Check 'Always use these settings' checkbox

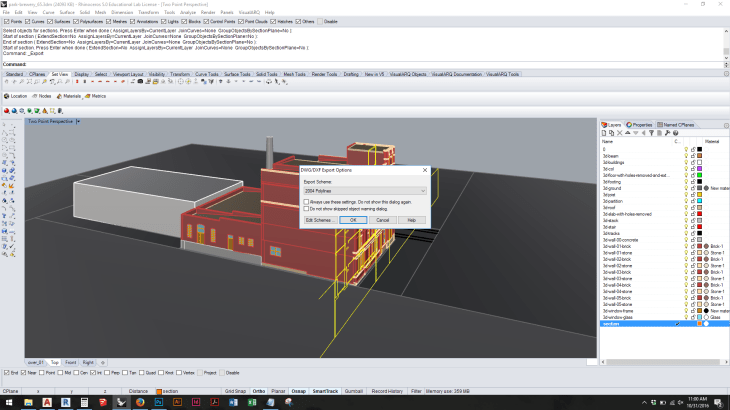coord(305,201)
